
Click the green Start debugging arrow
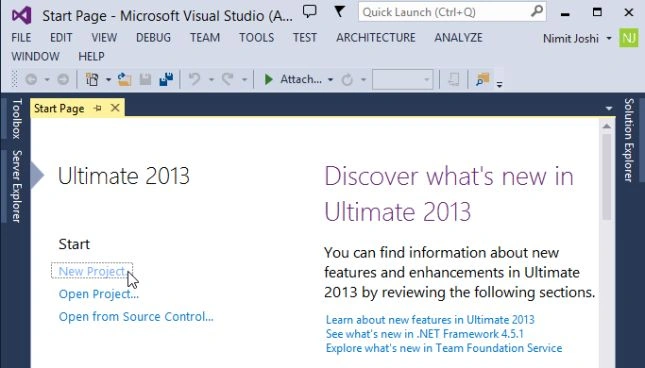point(269,79)
